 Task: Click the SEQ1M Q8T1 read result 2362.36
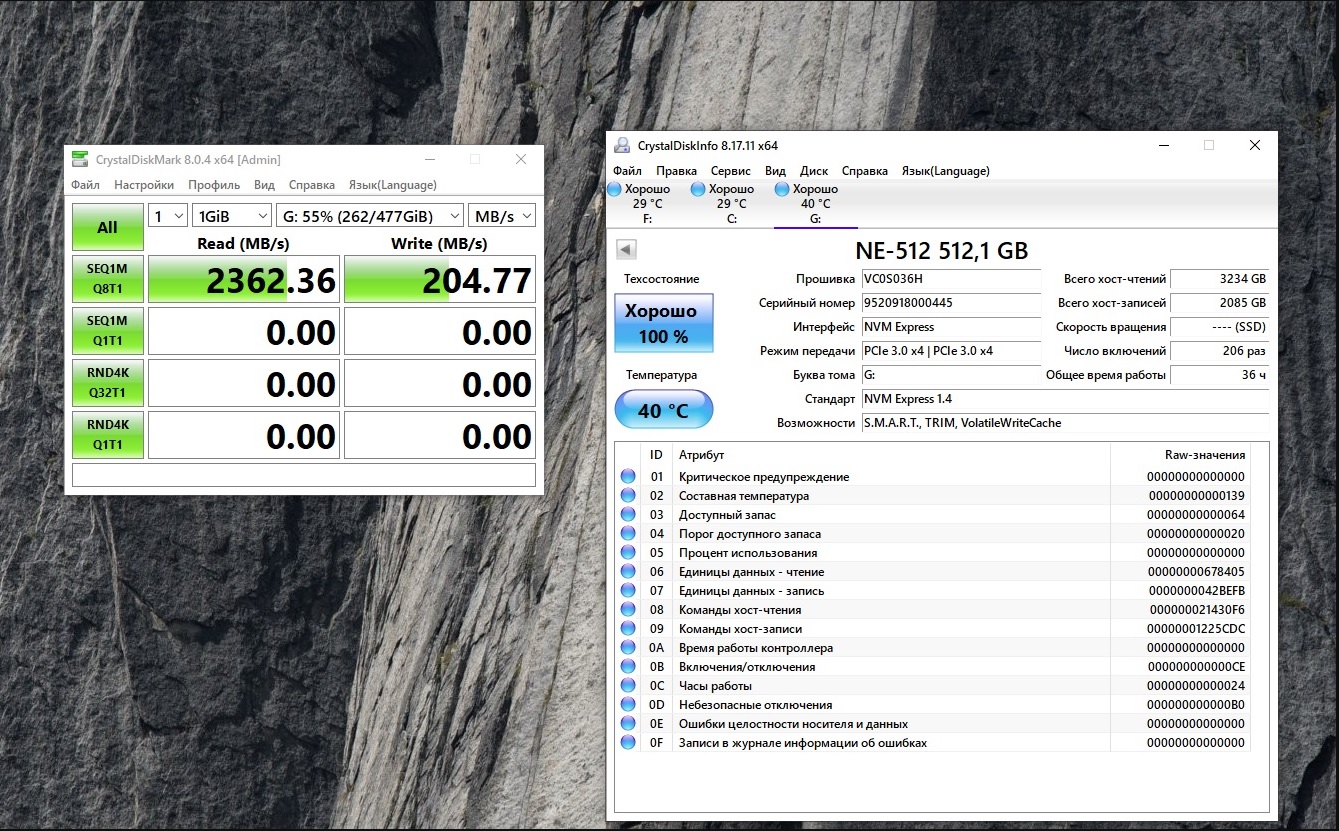(244, 280)
